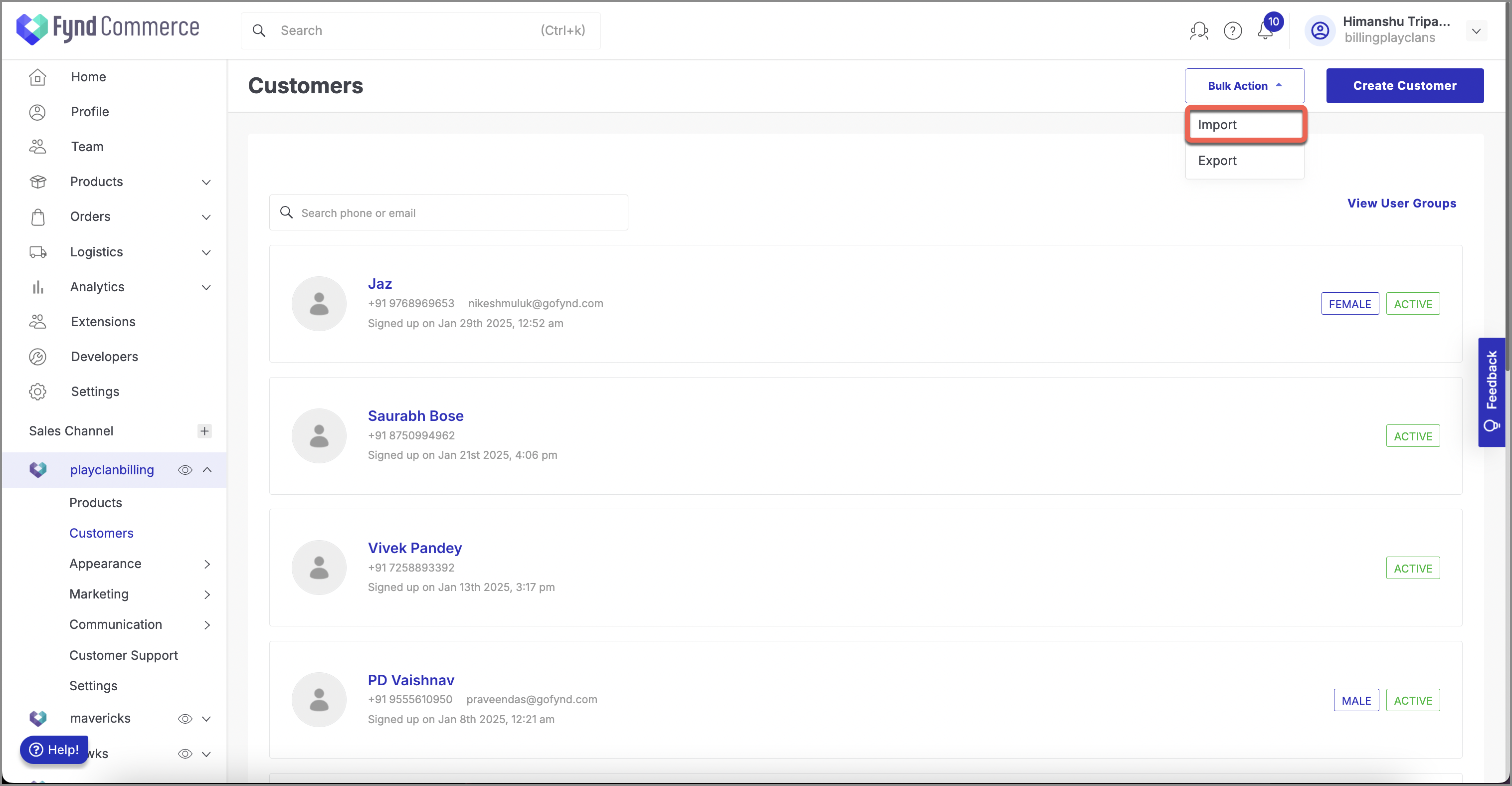This screenshot has width=1512, height=786.
Task: Open the help question mark icon
Action: pos(1233,30)
